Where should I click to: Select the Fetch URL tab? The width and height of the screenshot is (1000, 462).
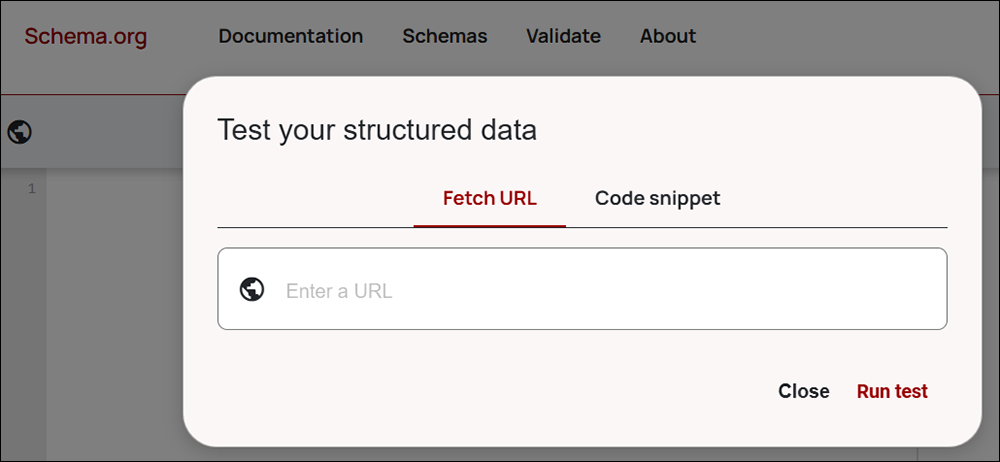point(490,198)
